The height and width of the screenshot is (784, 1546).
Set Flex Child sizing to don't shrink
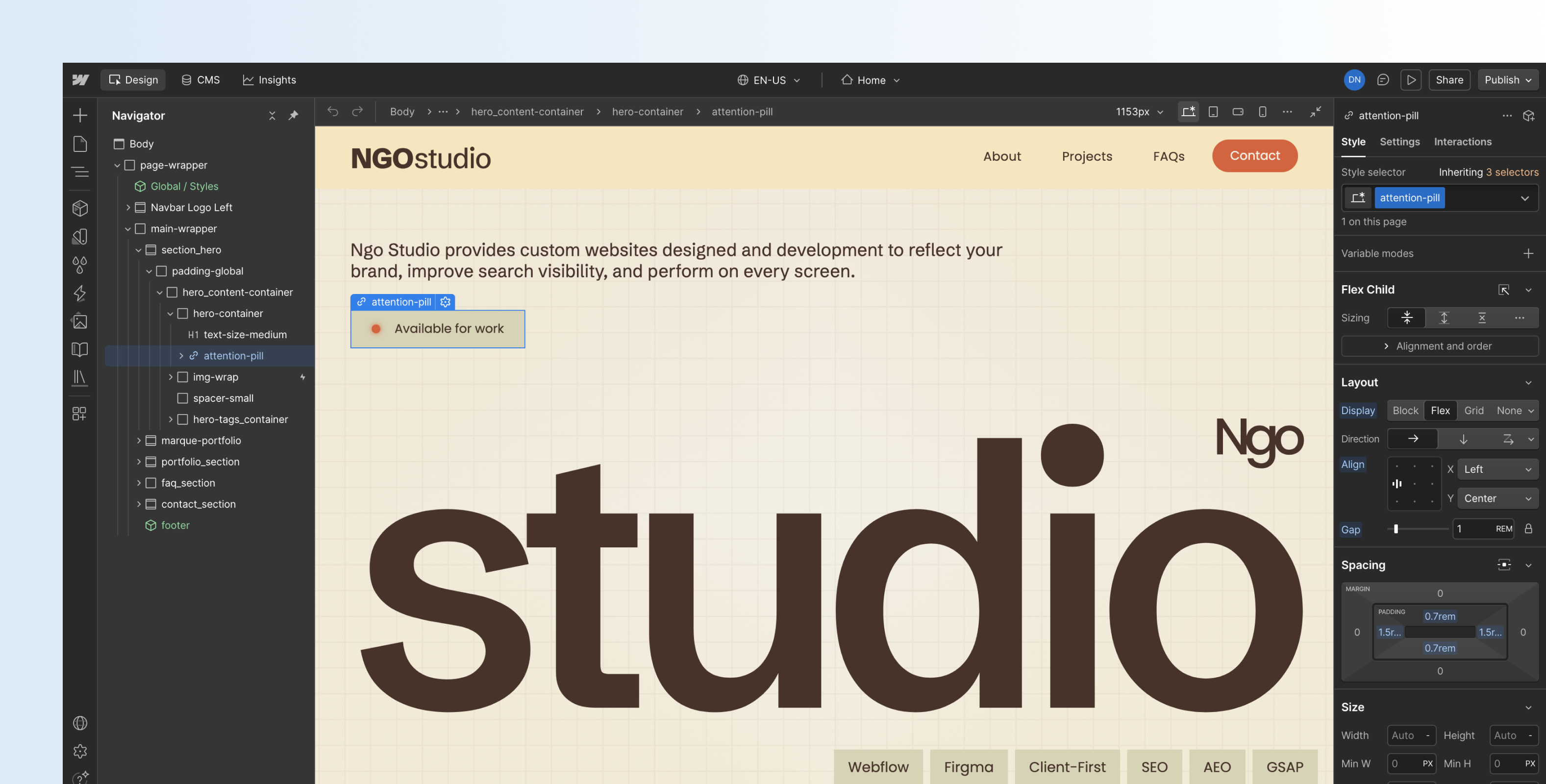tap(1482, 318)
